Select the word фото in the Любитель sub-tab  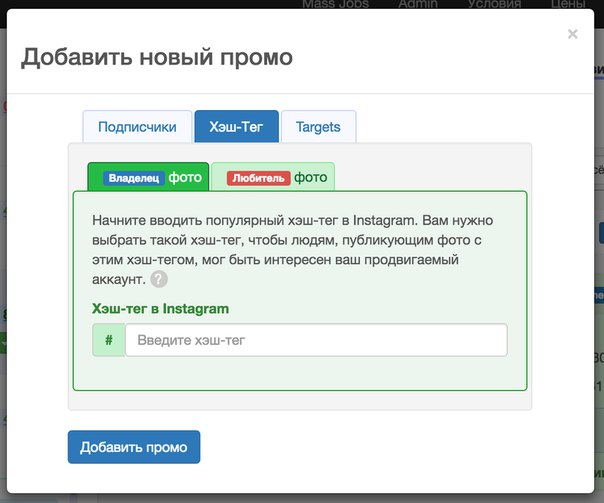[310, 178]
